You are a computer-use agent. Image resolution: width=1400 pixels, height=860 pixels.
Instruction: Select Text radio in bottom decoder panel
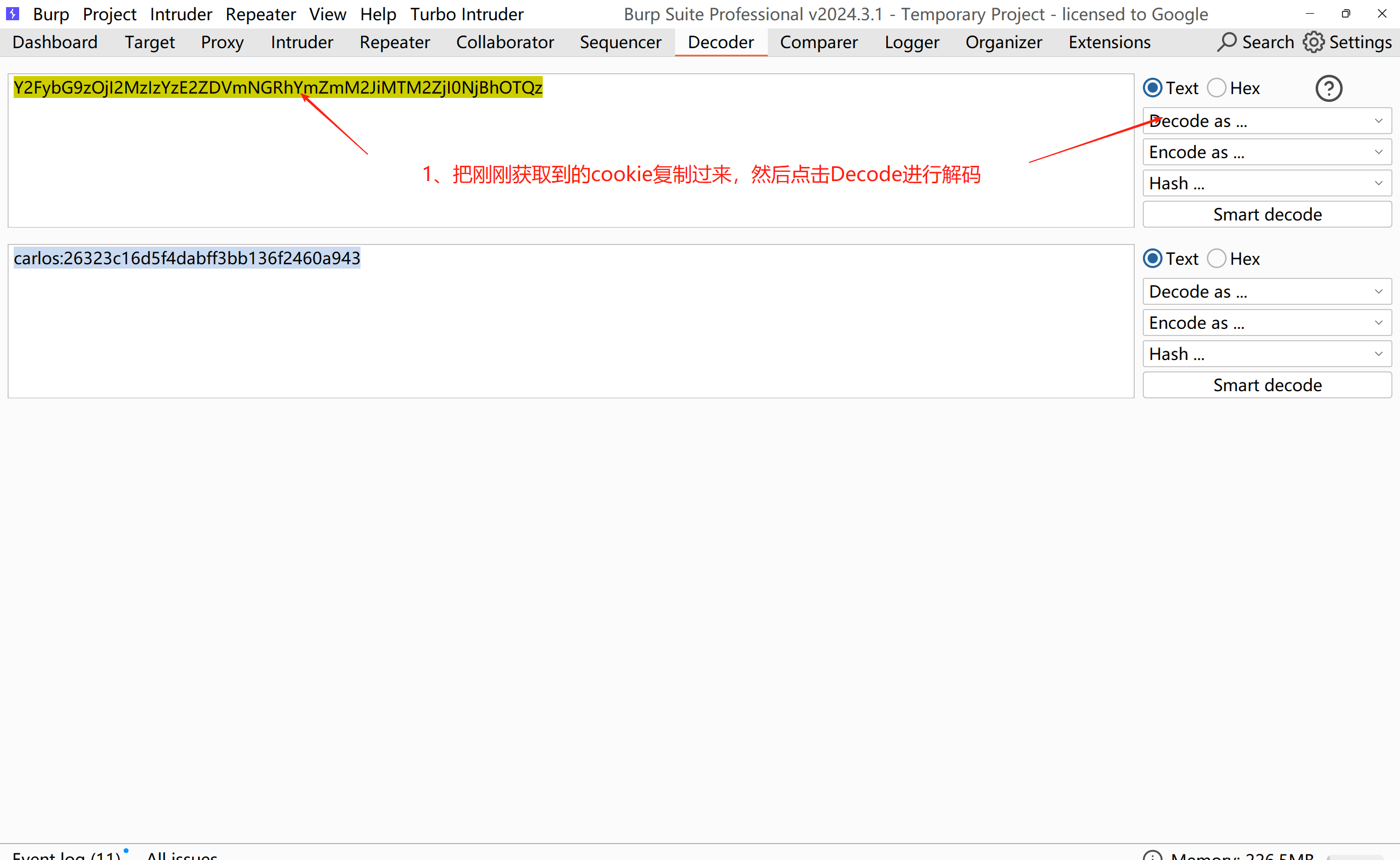point(1153,259)
